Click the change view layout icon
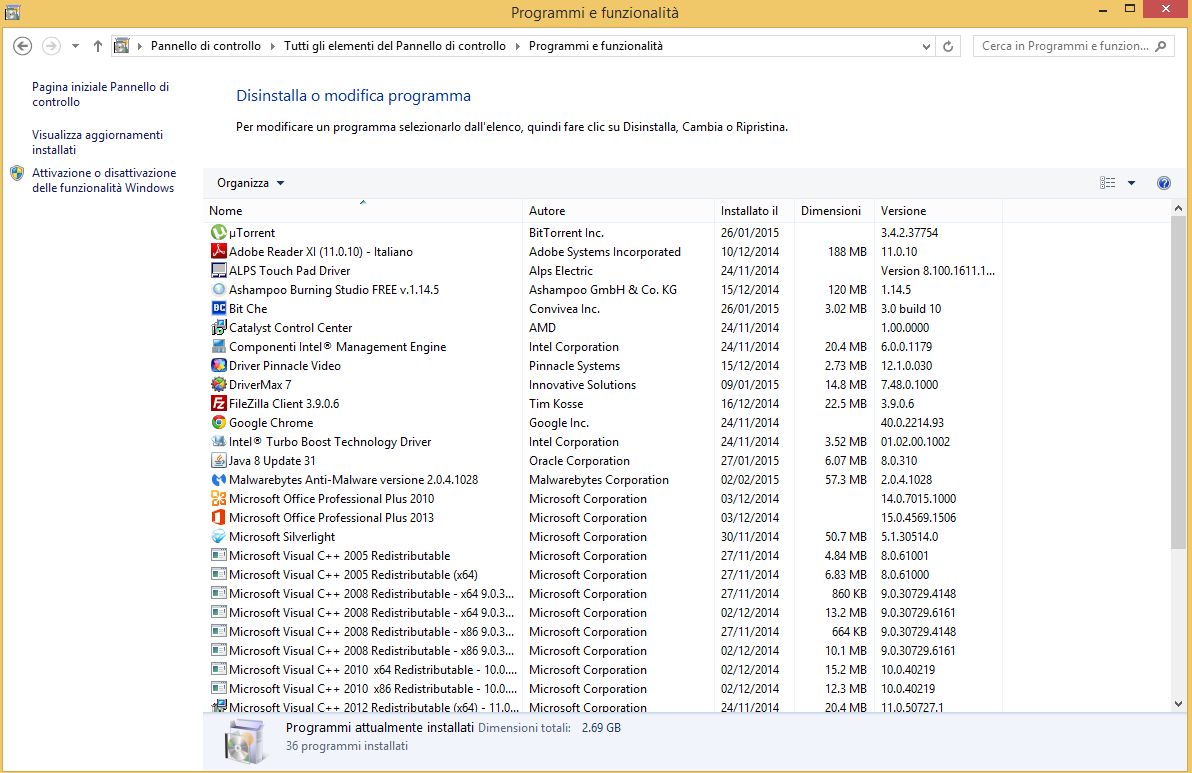The height and width of the screenshot is (773, 1192). pyautogui.click(x=1108, y=183)
